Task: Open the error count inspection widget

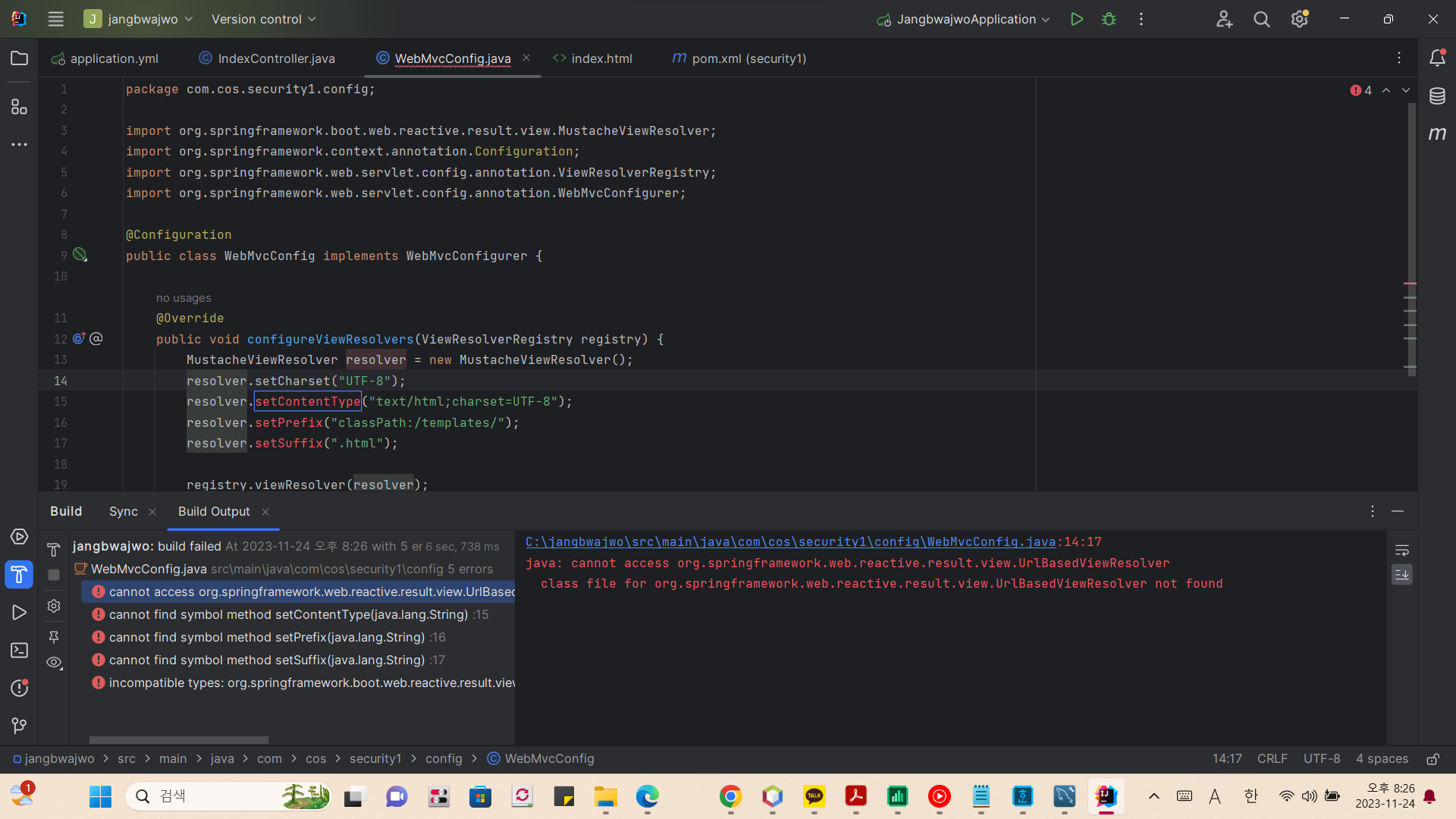Action: click(x=1361, y=90)
